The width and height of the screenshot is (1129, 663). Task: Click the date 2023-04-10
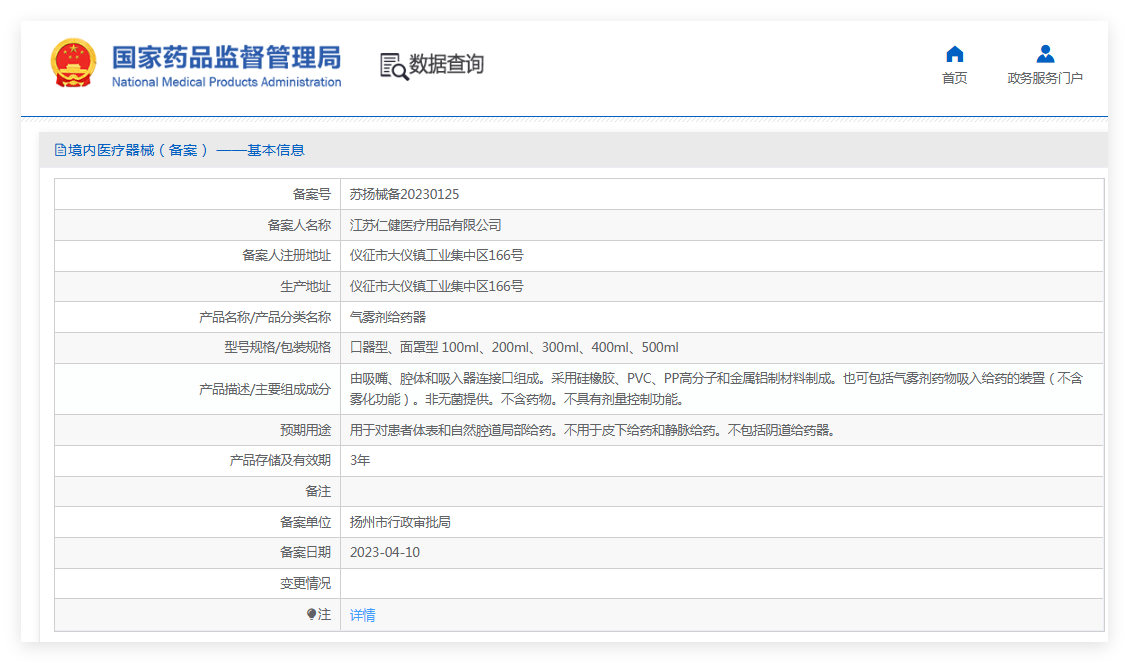coord(384,553)
